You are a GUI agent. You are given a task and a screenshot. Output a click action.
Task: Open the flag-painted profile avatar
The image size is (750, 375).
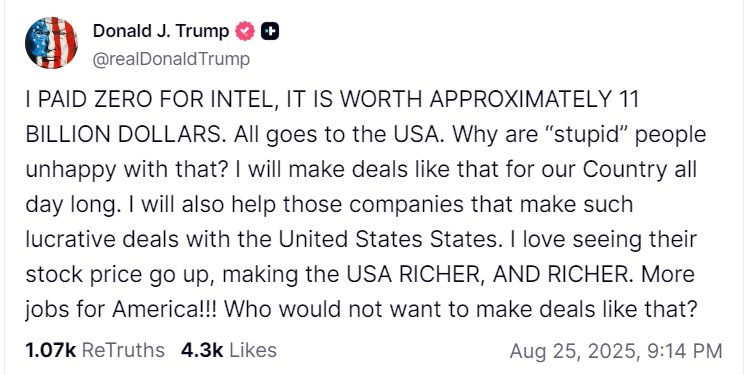click(x=51, y=43)
